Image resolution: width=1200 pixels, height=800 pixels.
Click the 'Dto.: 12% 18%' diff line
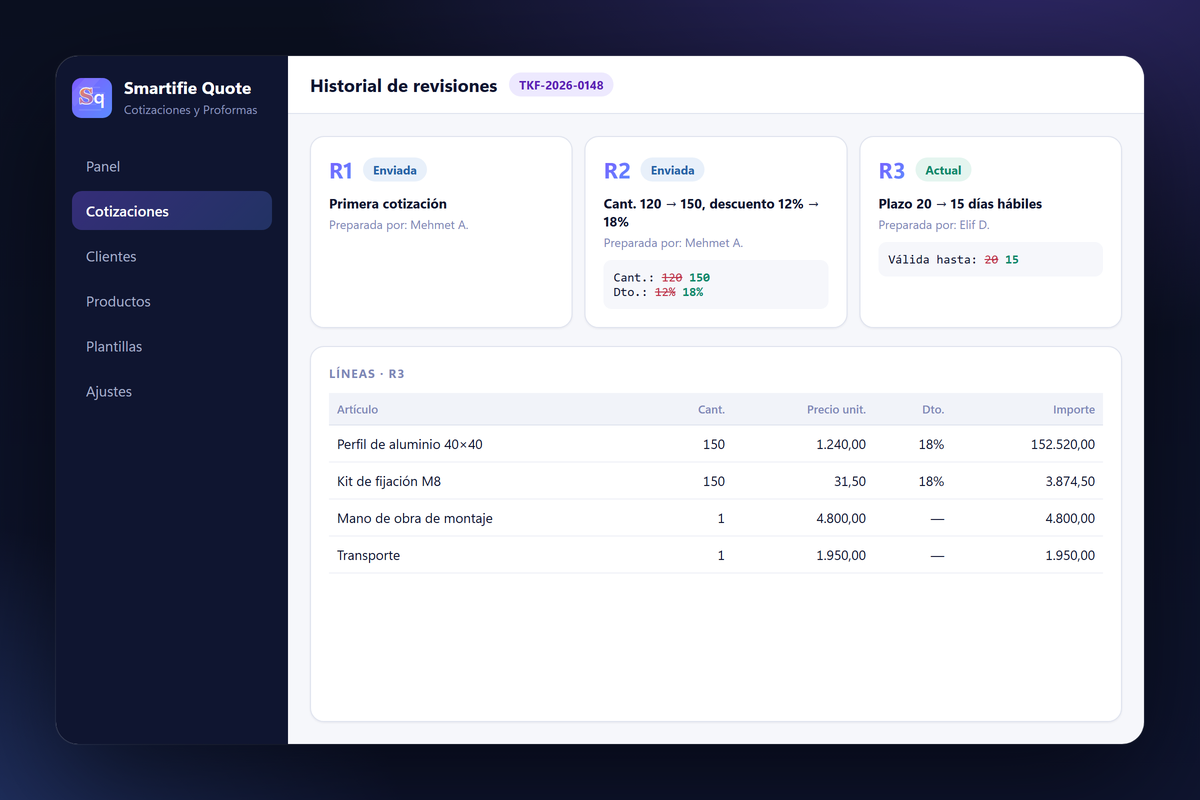click(658, 292)
